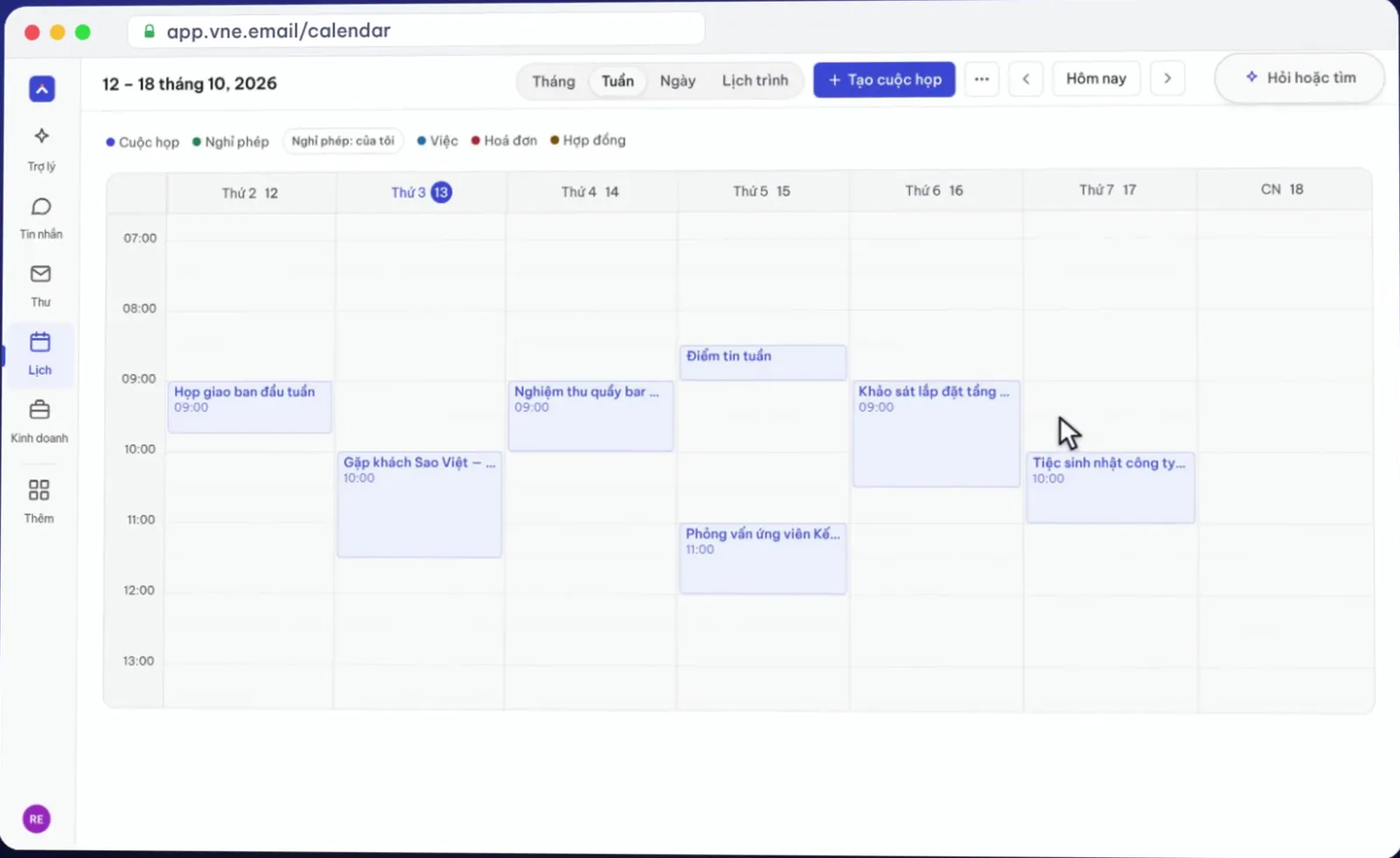The height and width of the screenshot is (858, 1400).
Task: Toggle Cuộc họp category filter
Action: tap(143, 142)
